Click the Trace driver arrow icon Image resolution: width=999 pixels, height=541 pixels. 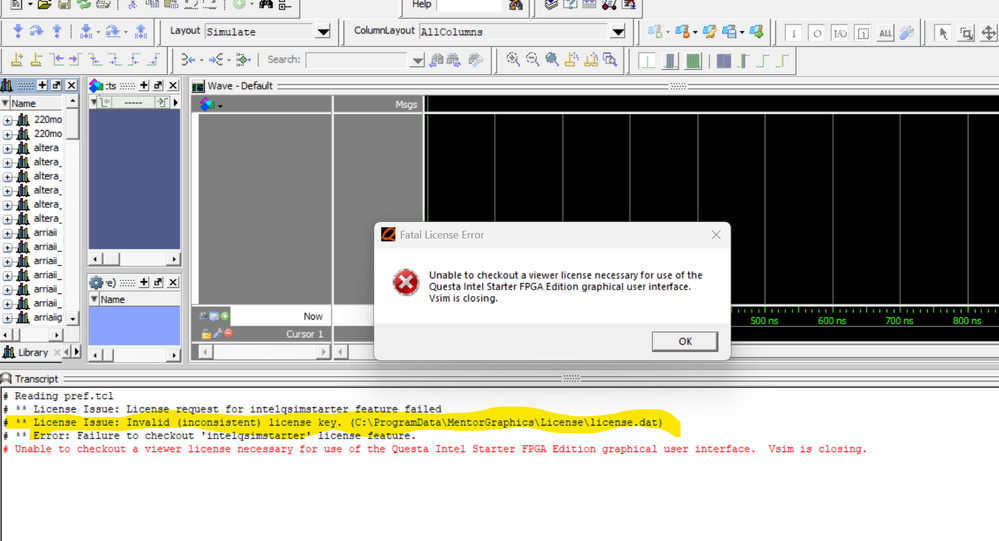click(x=187, y=60)
